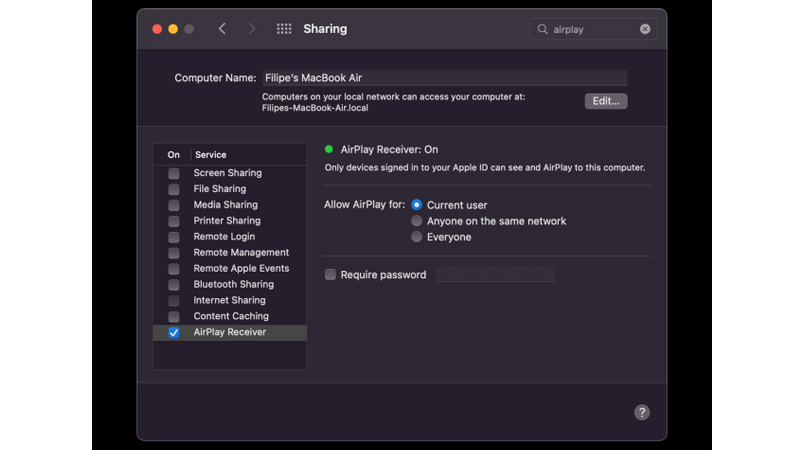Uncheck the AirPlay Receiver checkbox
799x450 pixels.
pyautogui.click(x=174, y=332)
